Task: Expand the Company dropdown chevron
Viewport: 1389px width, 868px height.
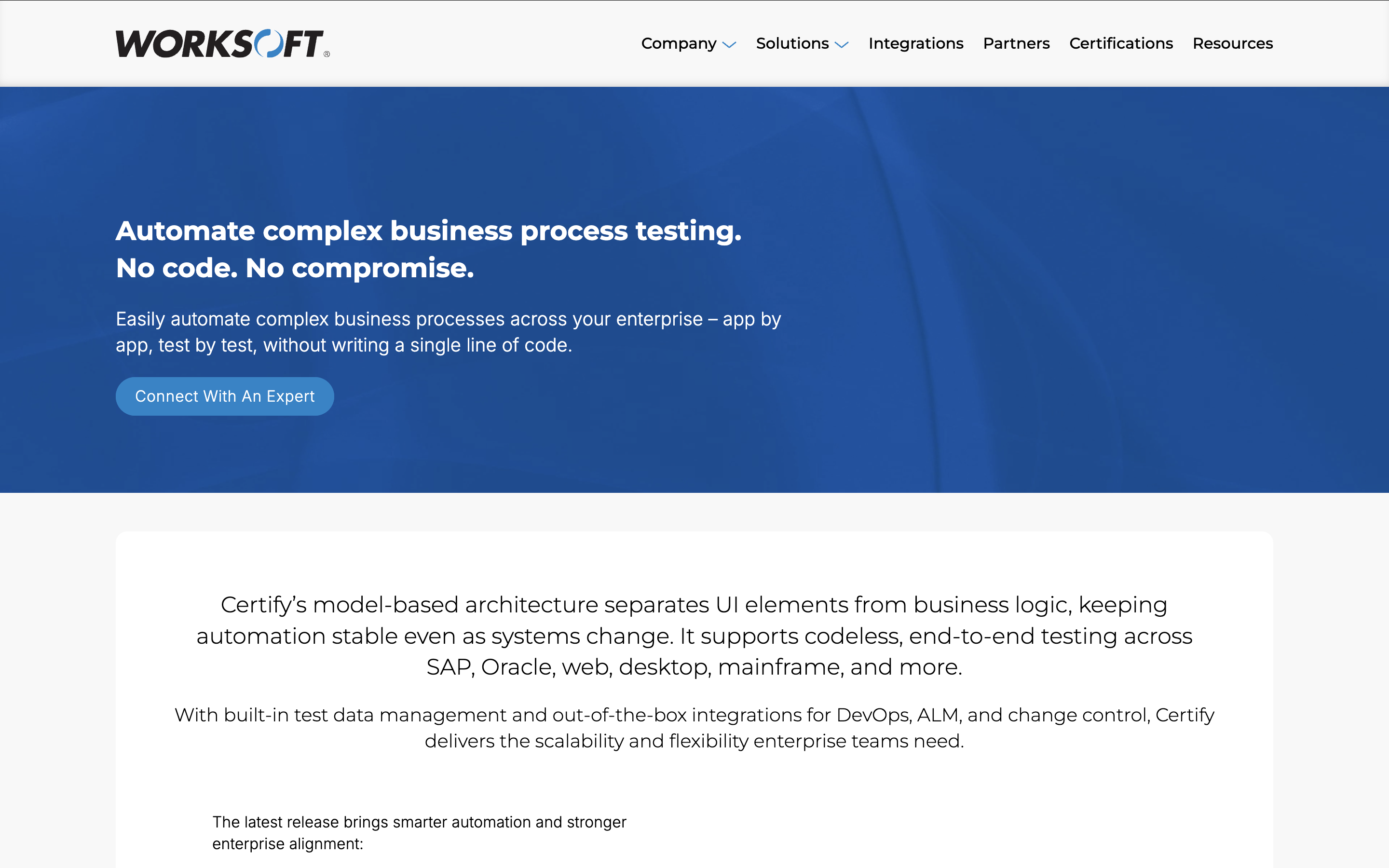Action: 729,45
